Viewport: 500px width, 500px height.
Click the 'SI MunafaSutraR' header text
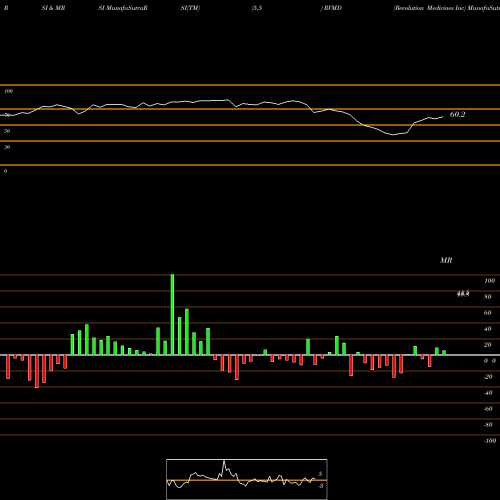point(123,8)
